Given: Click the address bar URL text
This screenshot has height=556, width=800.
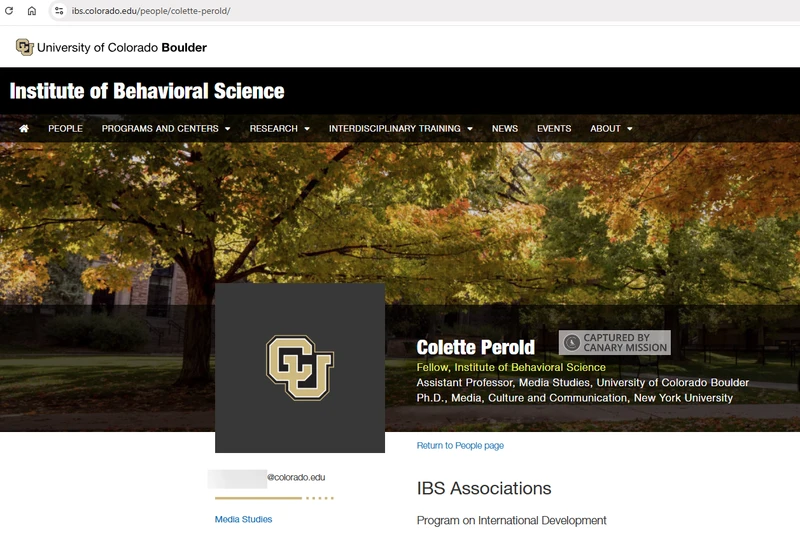Looking at the screenshot, I should (151, 11).
